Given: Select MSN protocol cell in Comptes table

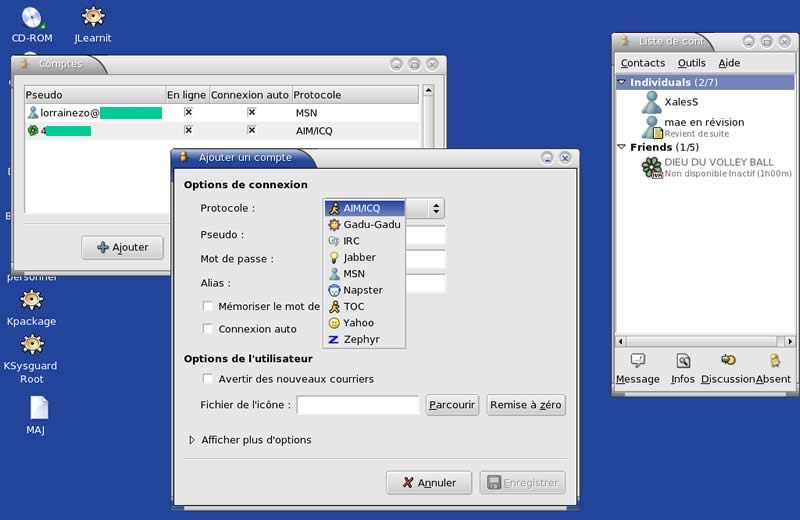Looking at the screenshot, I should (x=307, y=113).
